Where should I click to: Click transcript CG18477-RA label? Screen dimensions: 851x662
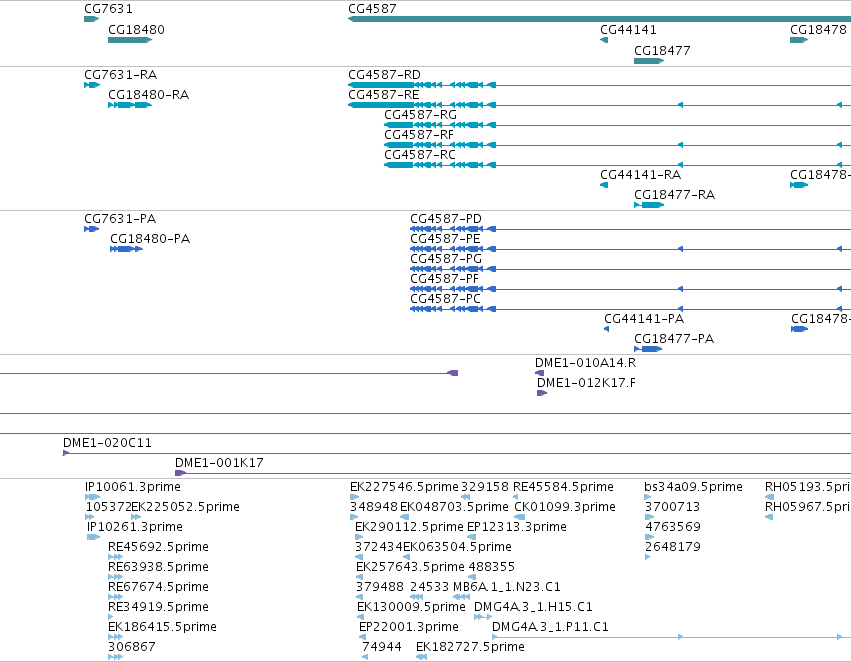point(675,195)
